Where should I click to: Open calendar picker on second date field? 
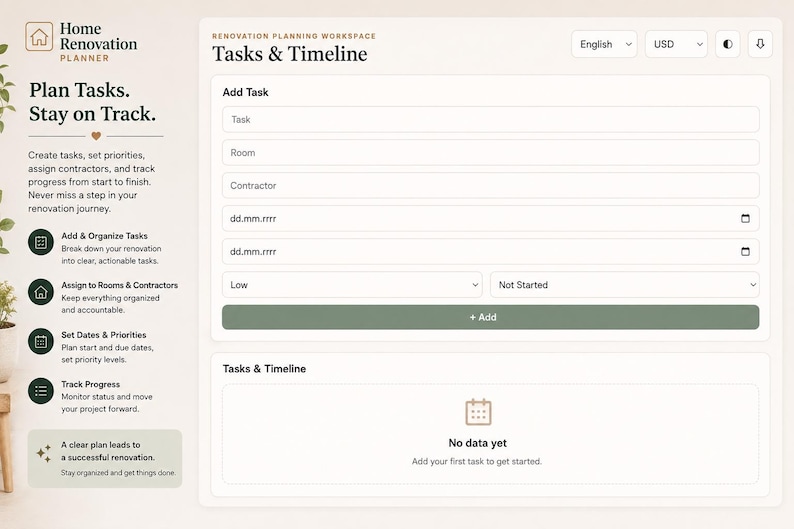[x=745, y=251]
